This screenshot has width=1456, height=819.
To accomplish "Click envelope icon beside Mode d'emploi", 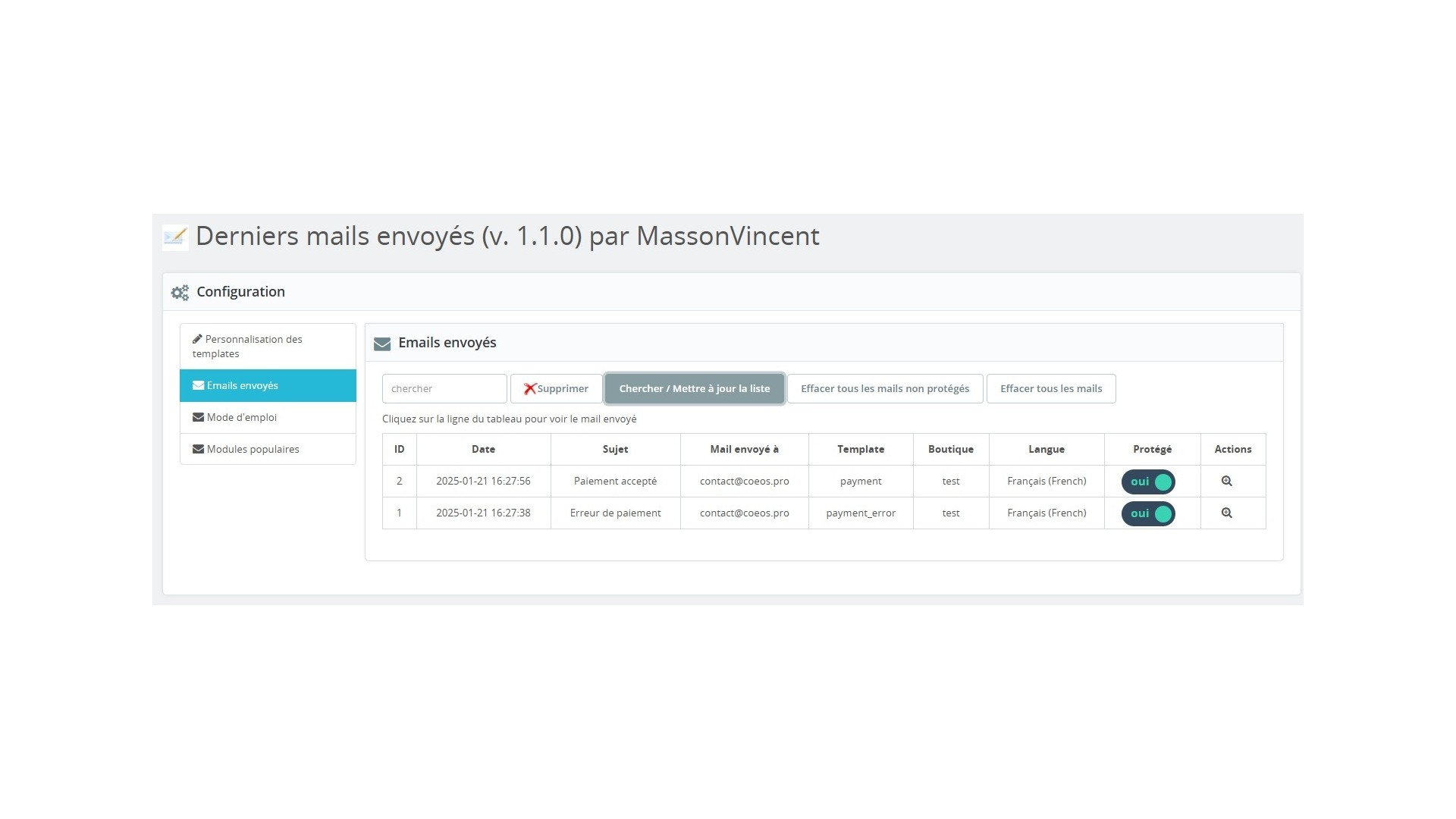I will click(198, 417).
